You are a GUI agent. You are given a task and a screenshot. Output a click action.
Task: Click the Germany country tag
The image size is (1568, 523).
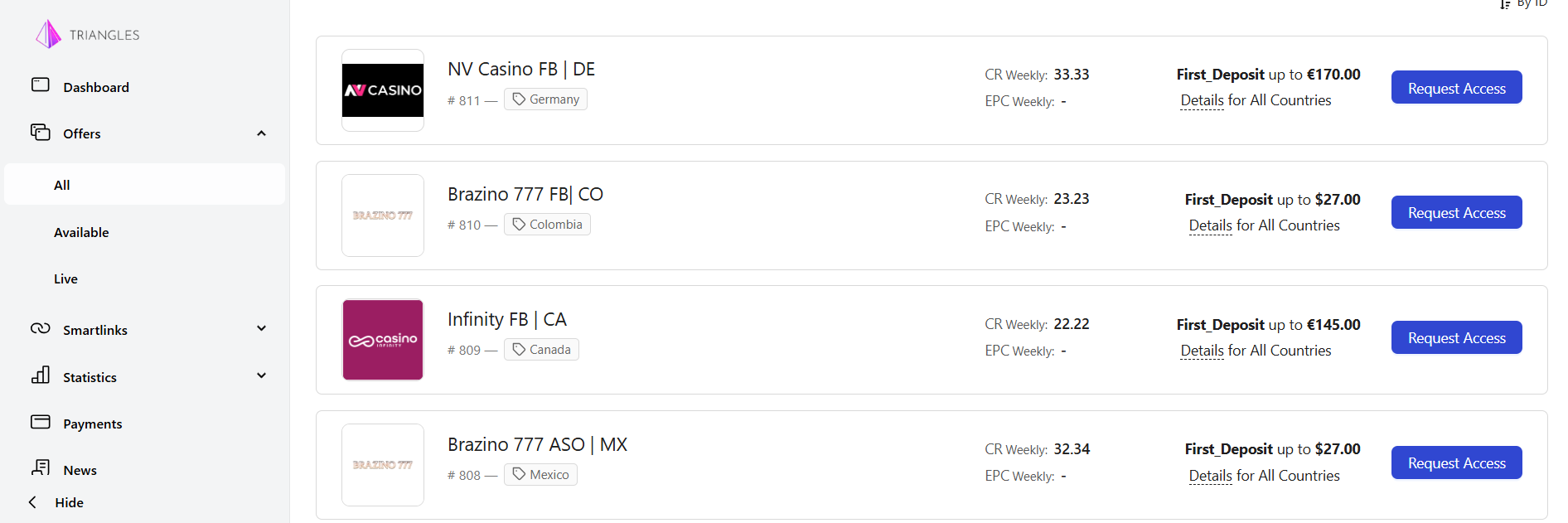point(545,99)
